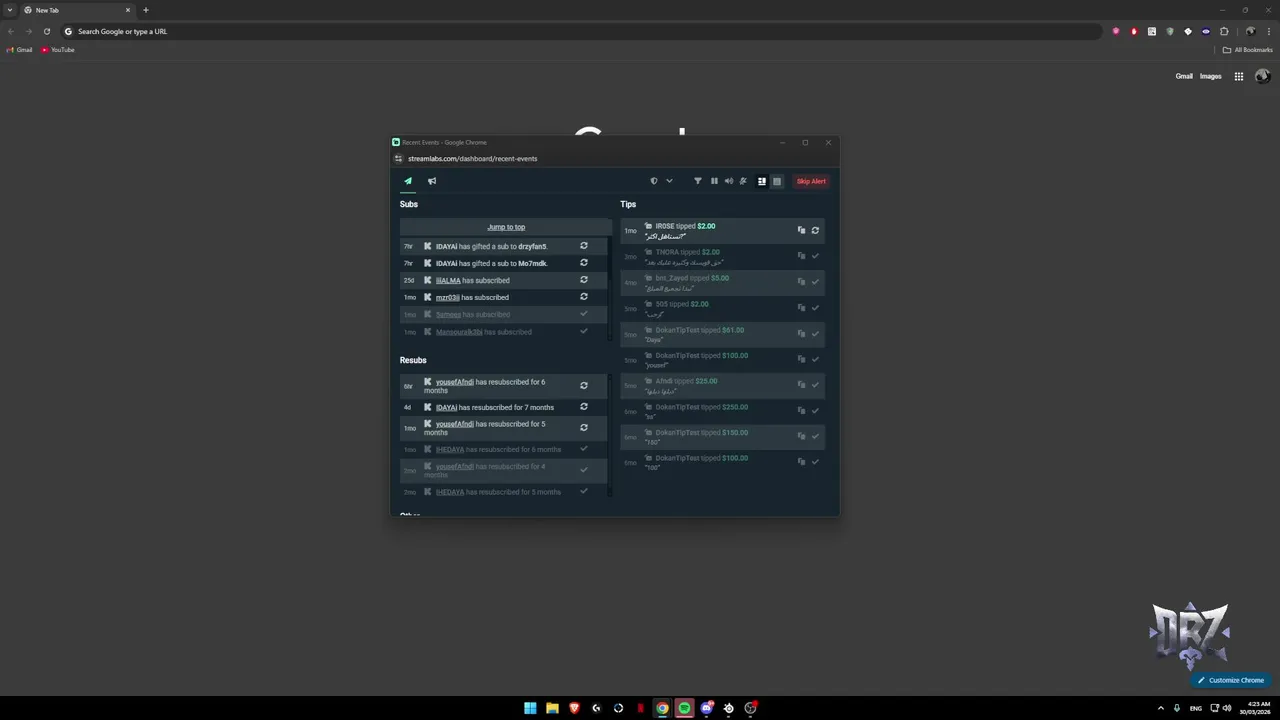
Task: Click Jump to top in Subs
Action: coord(506,227)
